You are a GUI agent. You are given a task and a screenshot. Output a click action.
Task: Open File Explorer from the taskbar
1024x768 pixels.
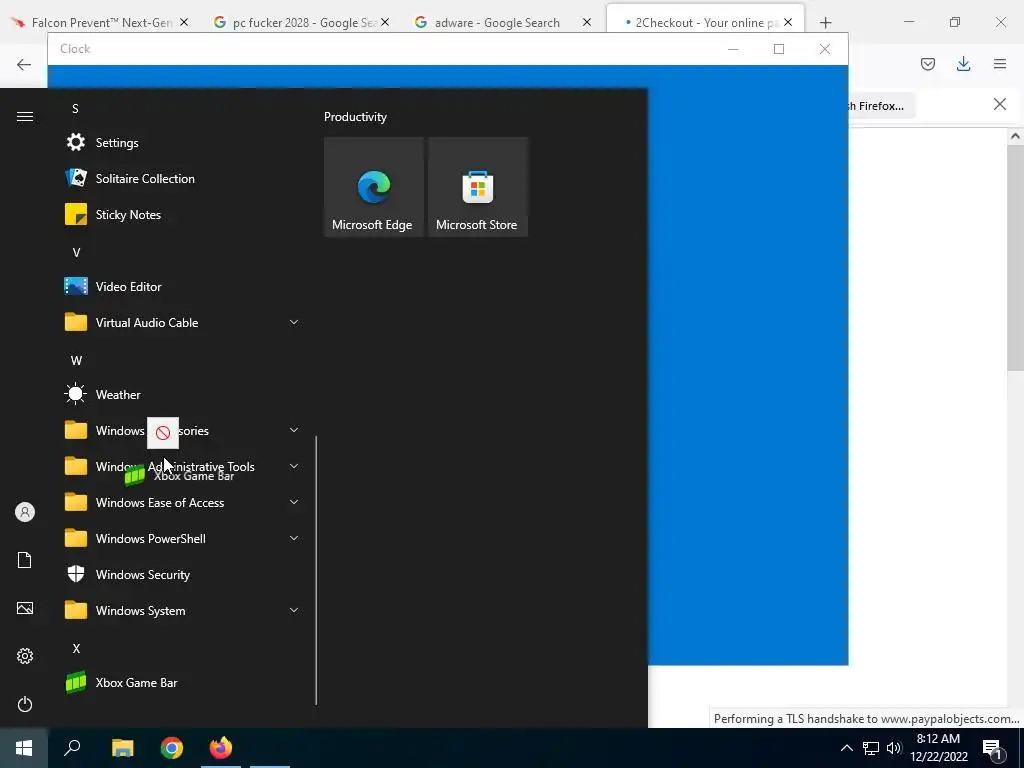122,748
